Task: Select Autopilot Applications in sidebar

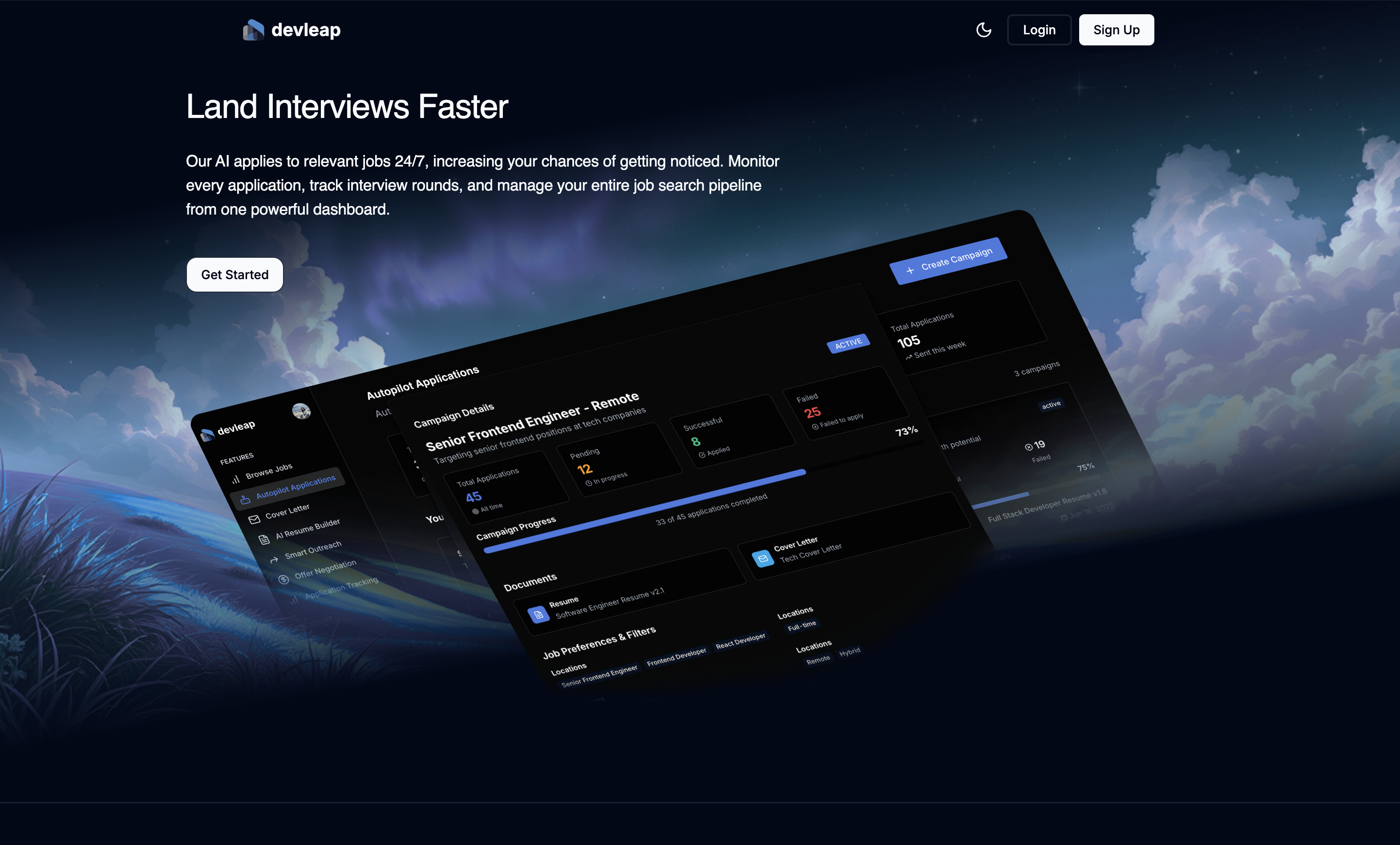Action: [x=295, y=487]
